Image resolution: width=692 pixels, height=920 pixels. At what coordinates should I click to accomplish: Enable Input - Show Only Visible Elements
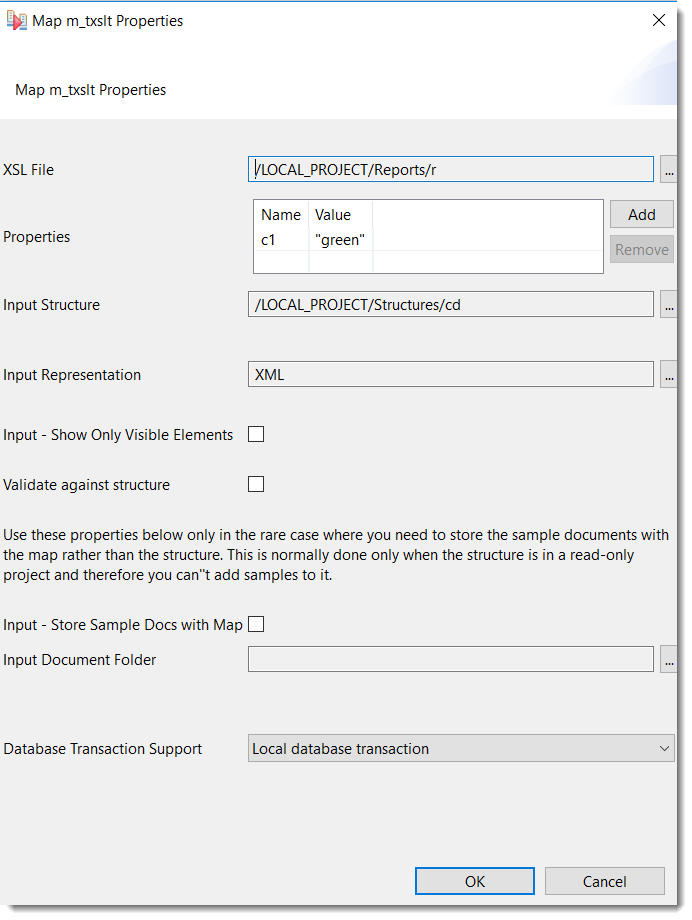click(x=256, y=435)
